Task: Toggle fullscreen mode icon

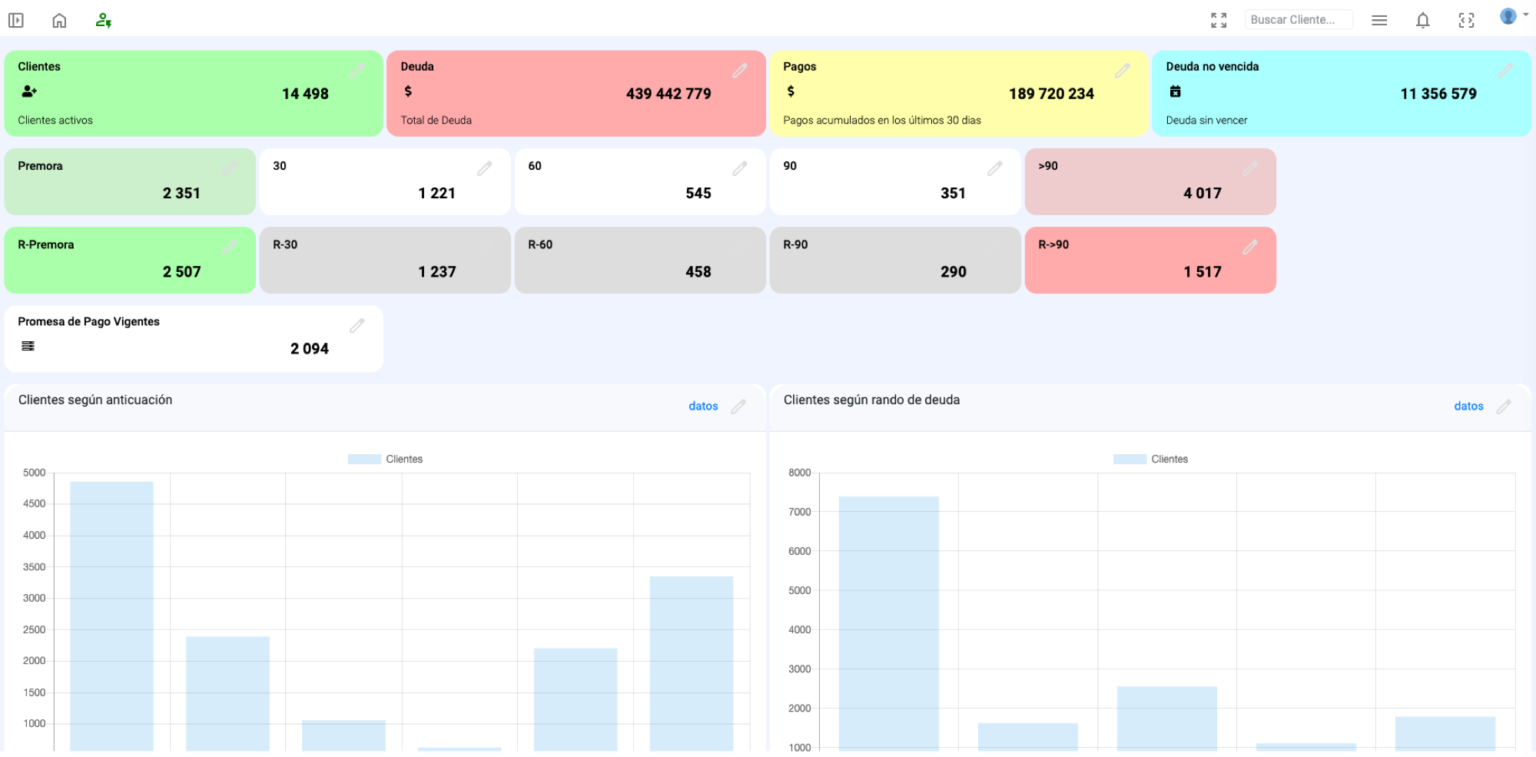Action: tap(1466, 20)
